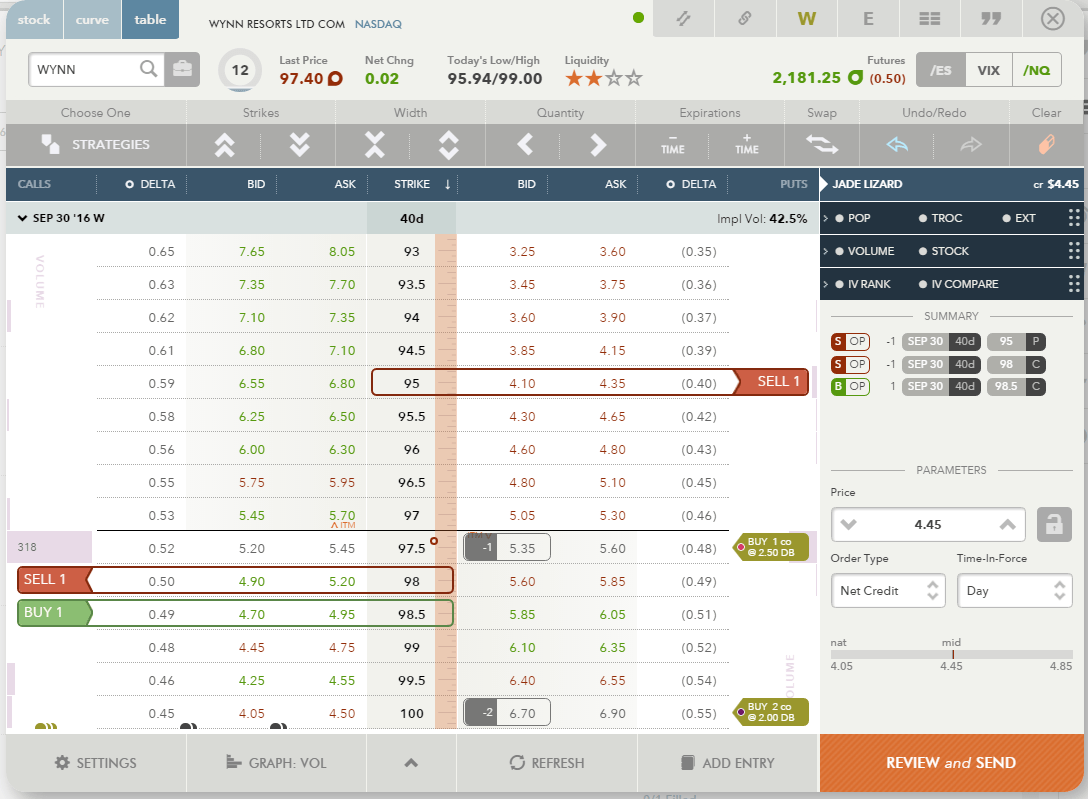This screenshot has width=1088, height=799.
Task: Click the search magnifier icon beside WYNN
Action: (148, 69)
